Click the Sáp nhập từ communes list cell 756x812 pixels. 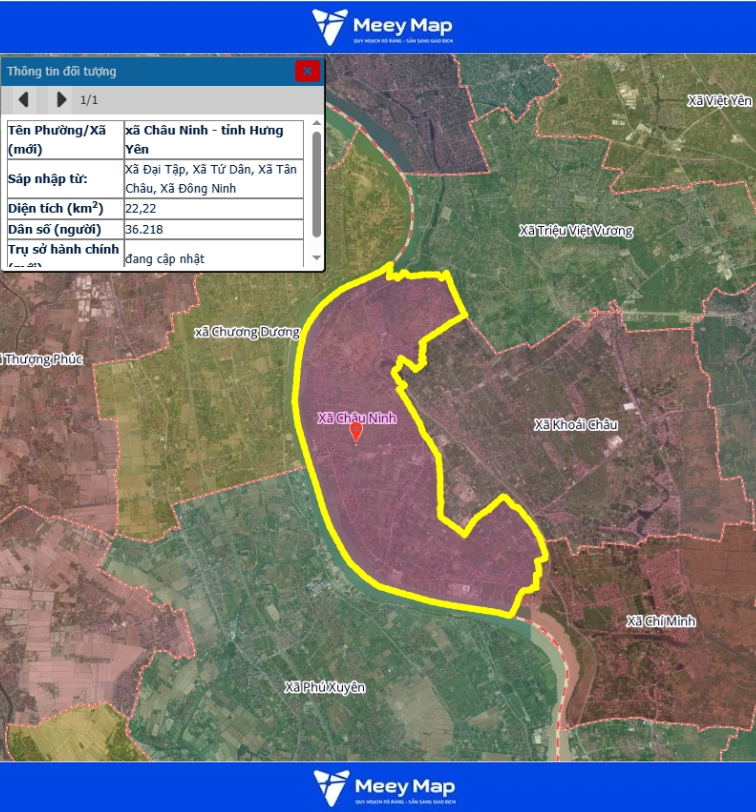(214, 179)
